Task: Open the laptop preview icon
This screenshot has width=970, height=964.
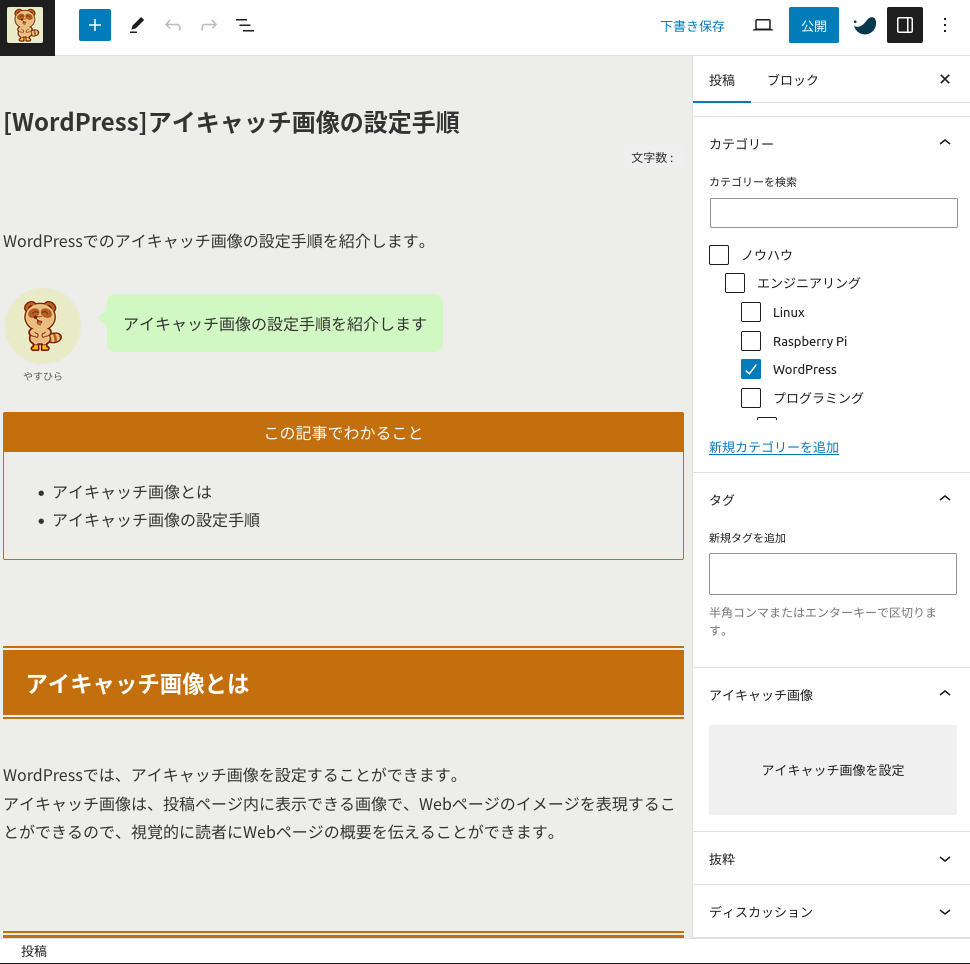Action: coord(762,25)
